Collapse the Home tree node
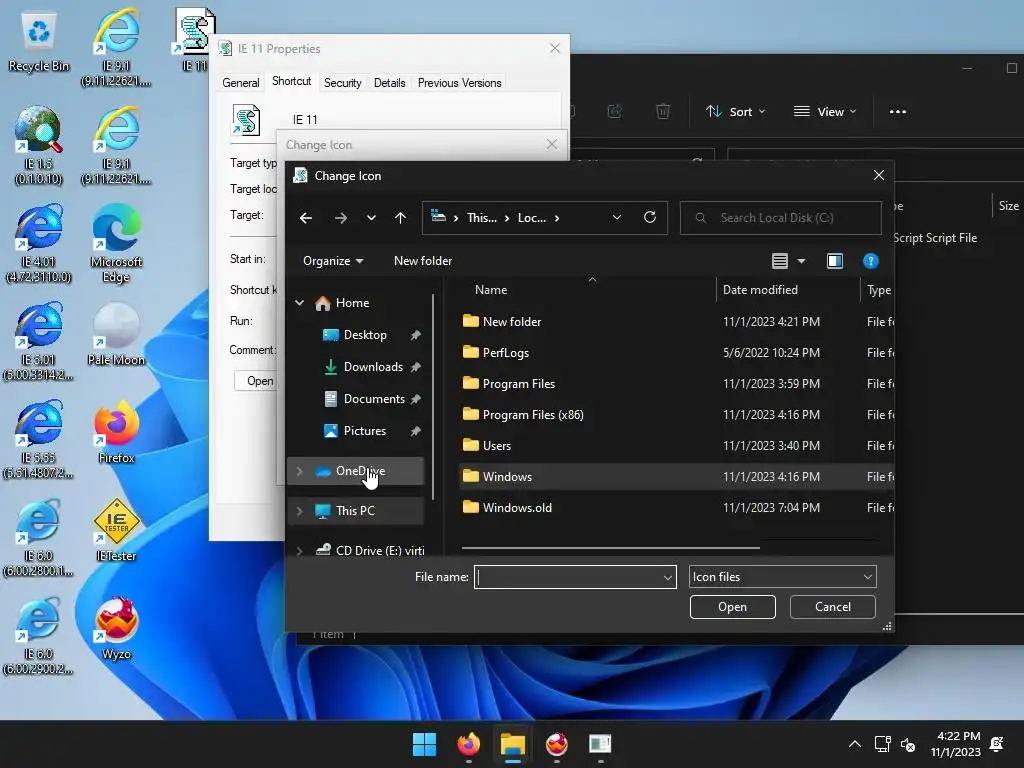 coord(300,302)
